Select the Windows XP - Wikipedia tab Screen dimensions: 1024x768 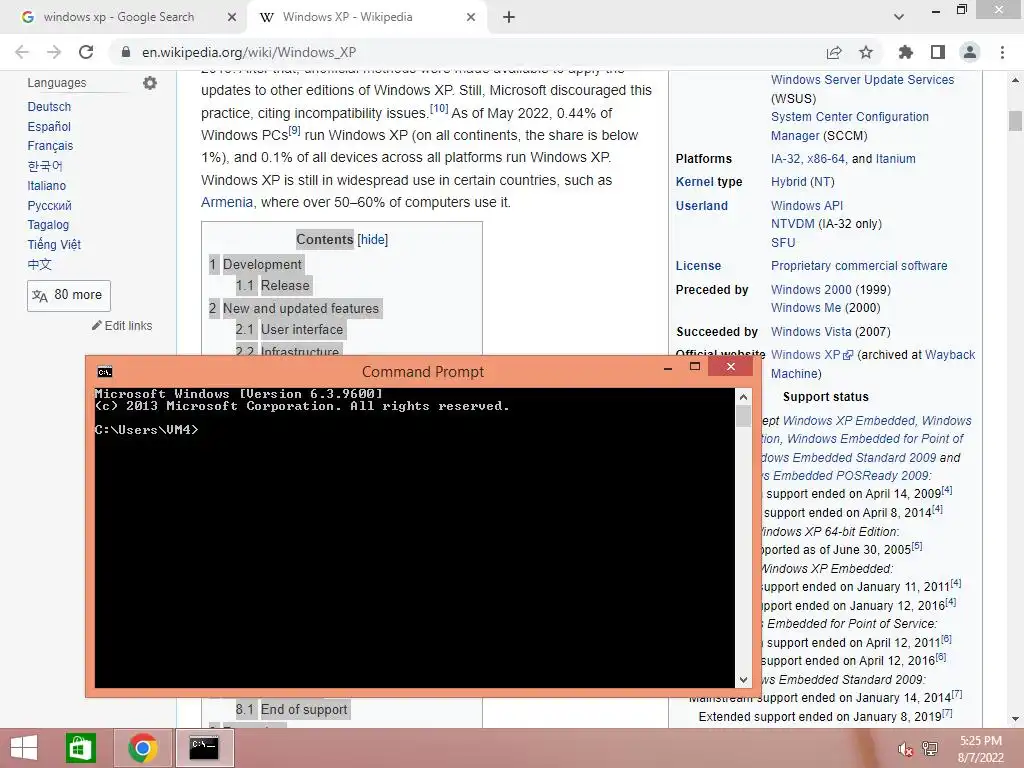tap(348, 17)
